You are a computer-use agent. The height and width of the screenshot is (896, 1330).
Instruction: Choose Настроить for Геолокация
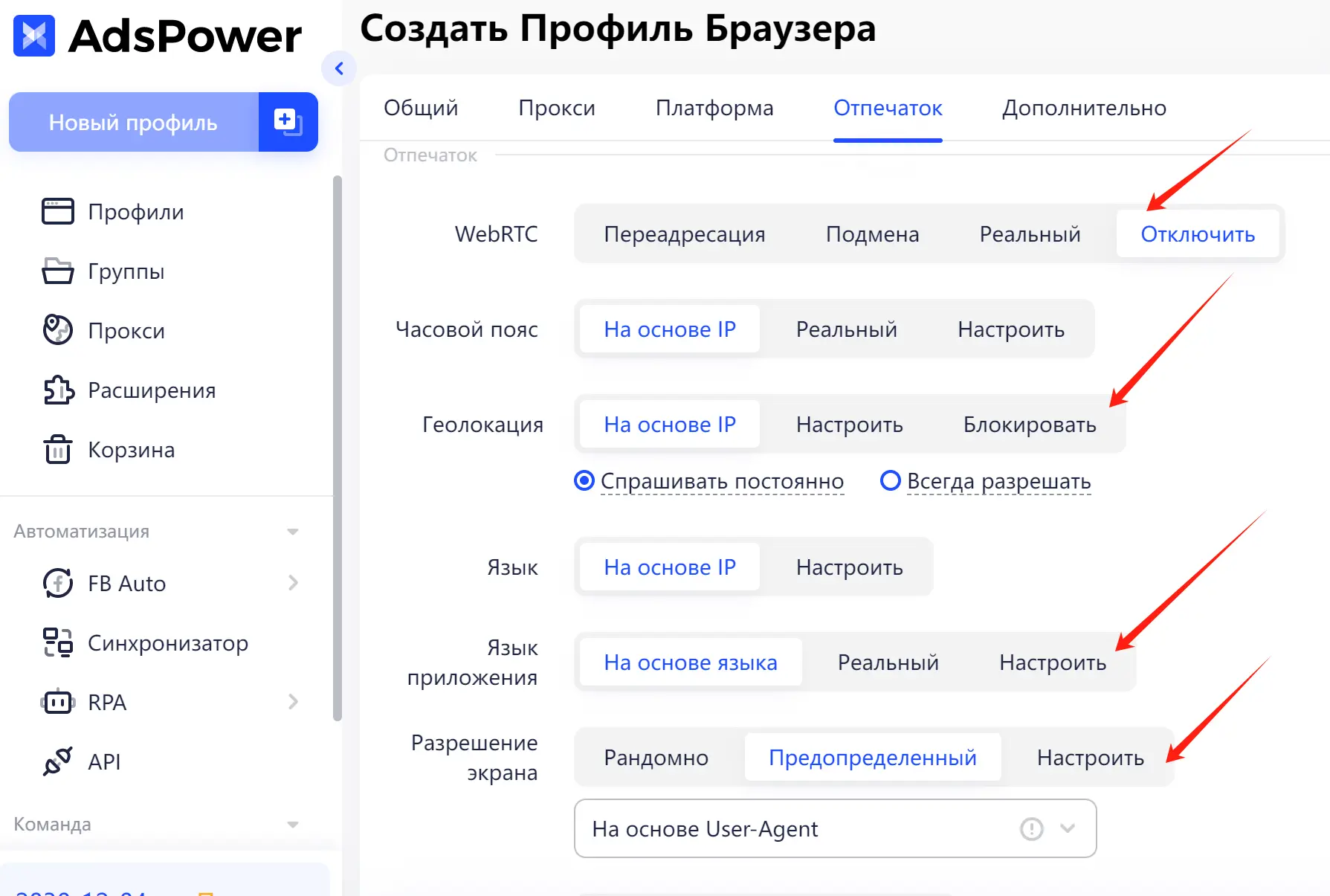(849, 425)
